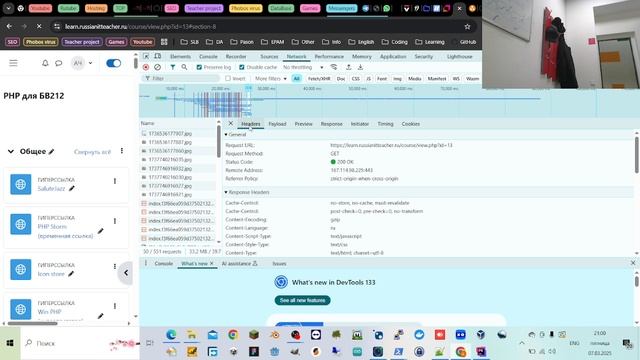
Task: Import HAR file with upload icon
Action: tap(349, 67)
